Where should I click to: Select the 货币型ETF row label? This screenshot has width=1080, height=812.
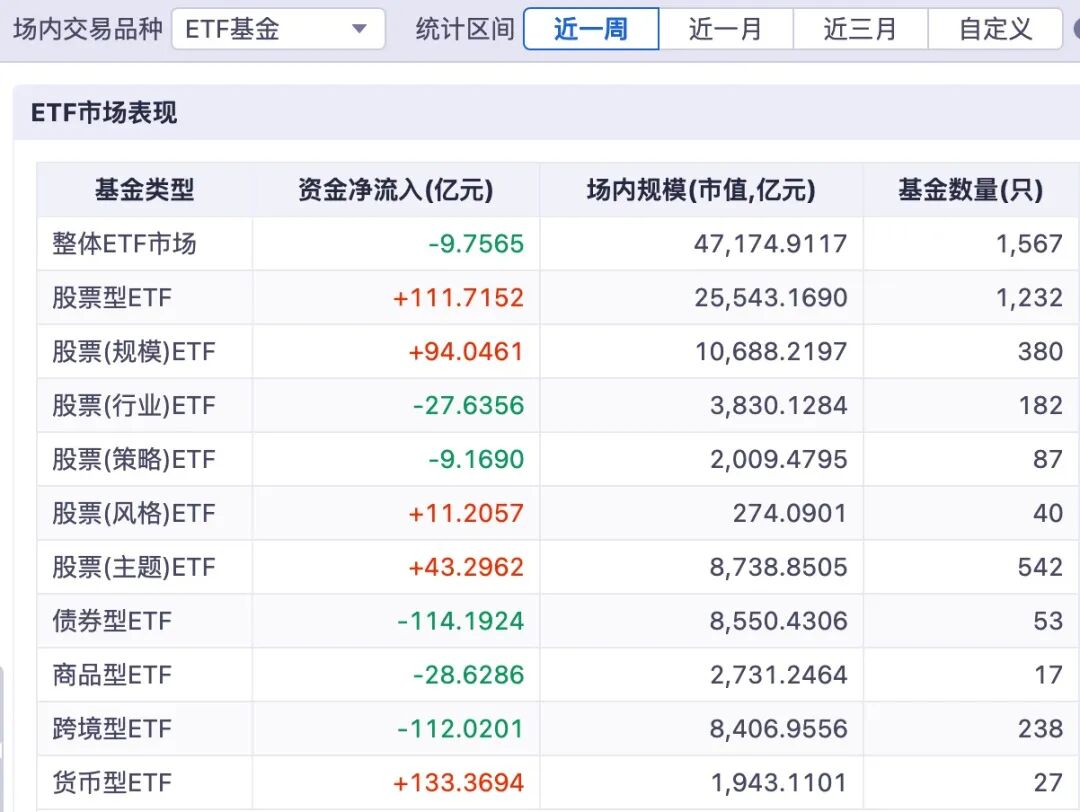click(112, 782)
